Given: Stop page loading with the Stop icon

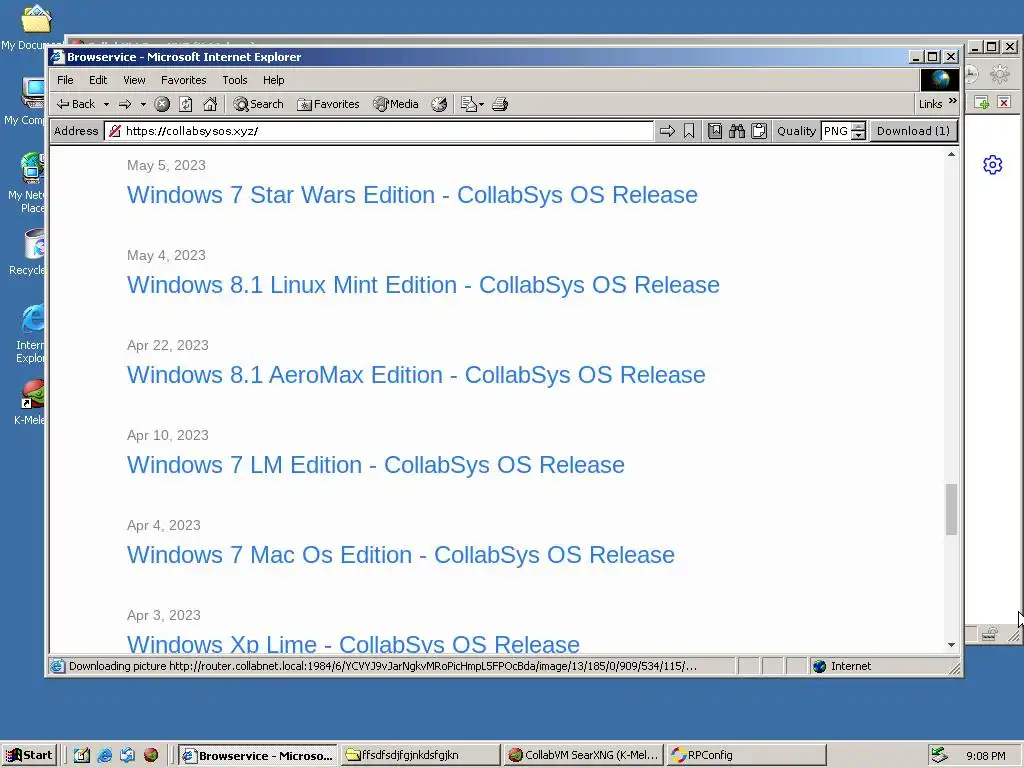Looking at the screenshot, I should [x=162, y=104].
